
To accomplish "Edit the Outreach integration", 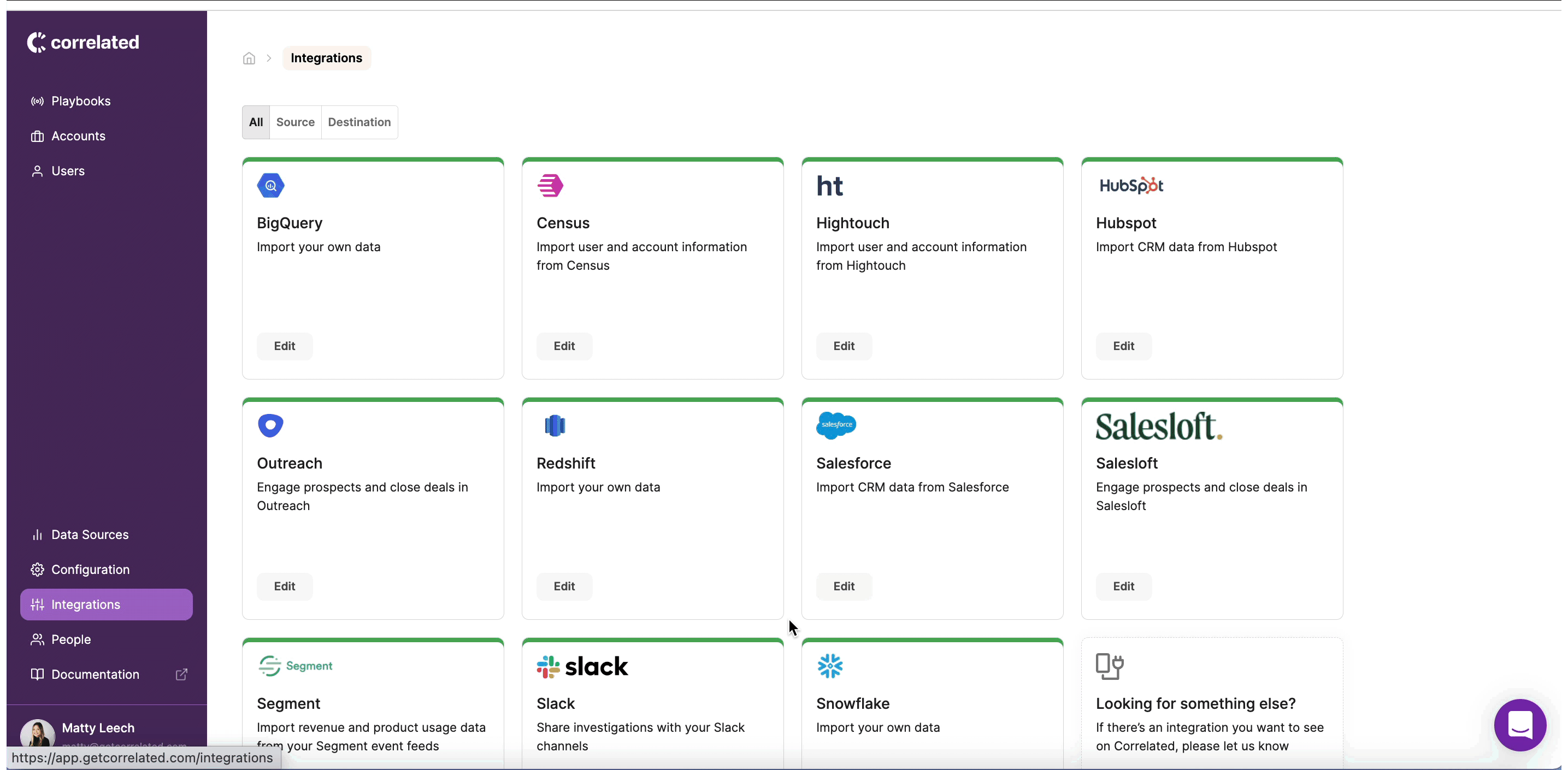I will 284,587.
